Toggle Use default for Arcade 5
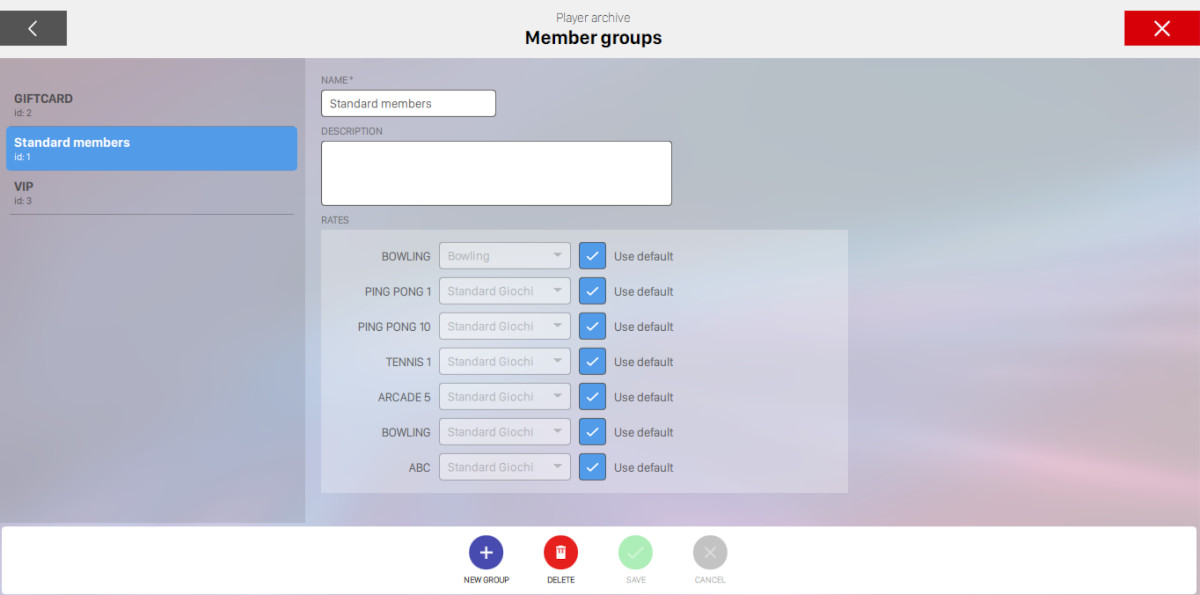The height and width of the screenshot is (595, 1200). pyautogui.click(x=592, y=397)
